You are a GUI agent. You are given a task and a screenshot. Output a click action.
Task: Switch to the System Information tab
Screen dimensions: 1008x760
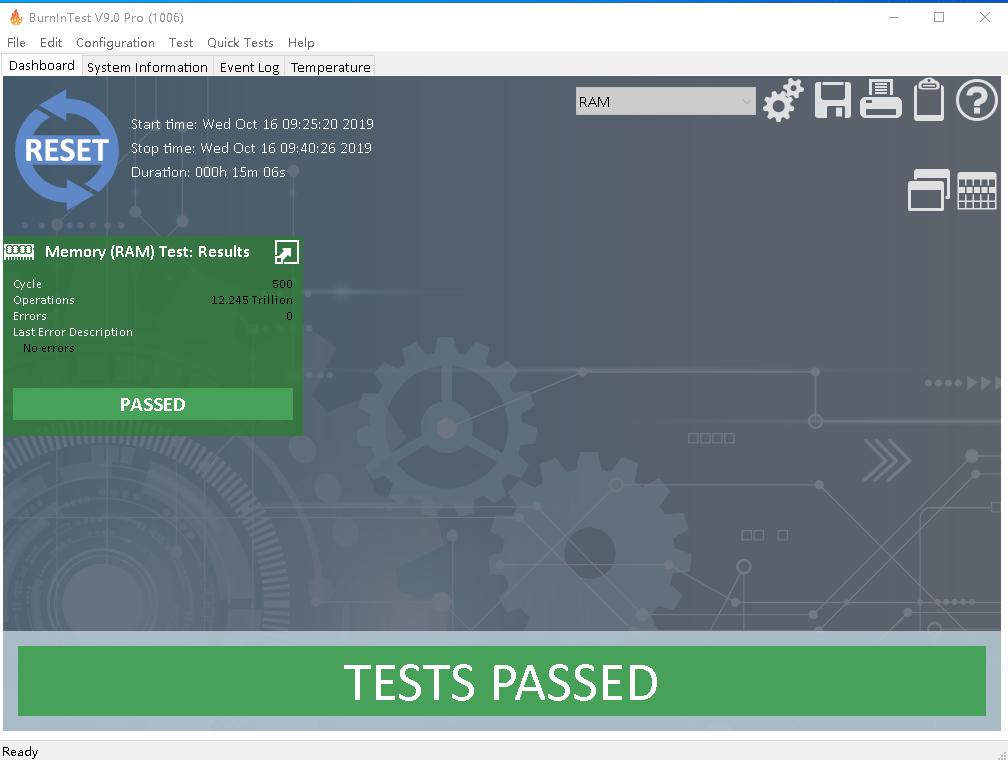147,67
